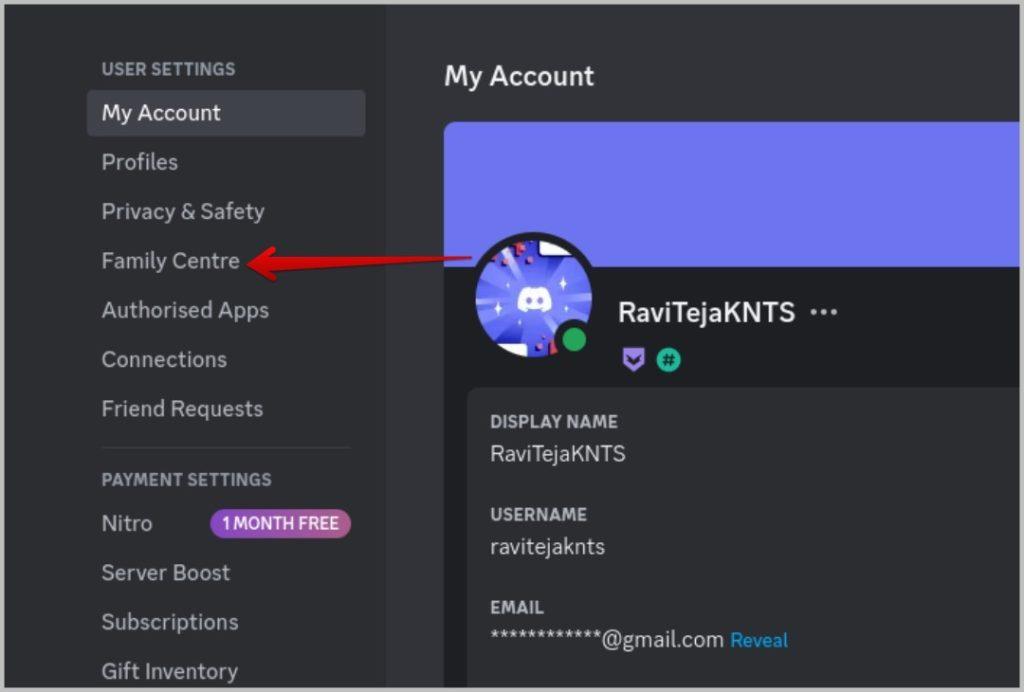Go to Privacy & Safety settings
Viewport: 1024px width, 692px height.
tap(183, 212)
